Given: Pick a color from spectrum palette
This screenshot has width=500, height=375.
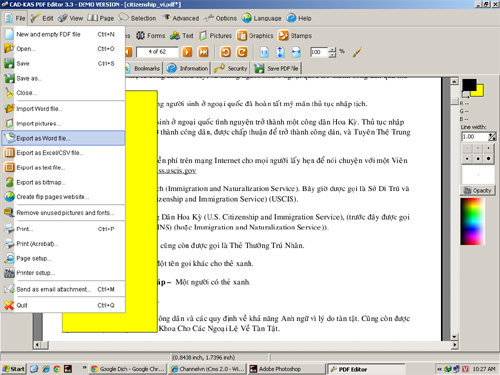Looking at the screenshot, I should pyautogui.click(x=472, y=221).
